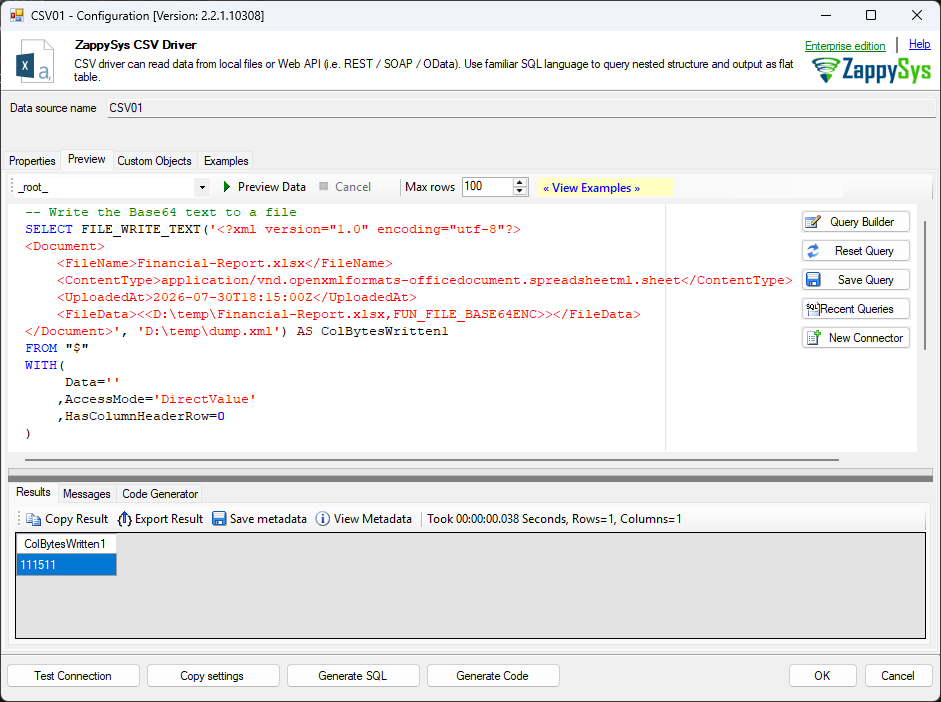Click the Data source name field
This screenshot has width=941, height=702.
[x=521, y=108]
